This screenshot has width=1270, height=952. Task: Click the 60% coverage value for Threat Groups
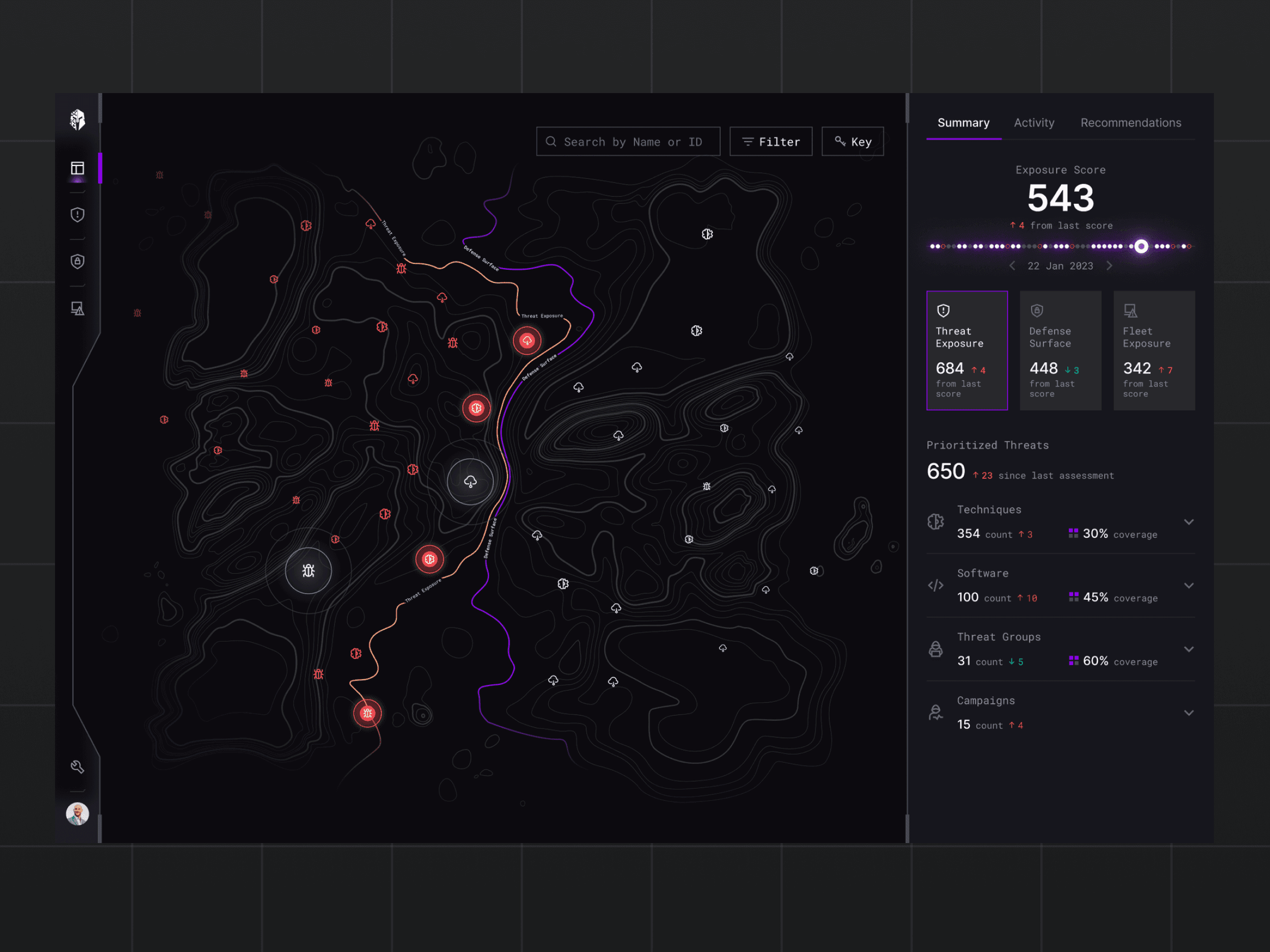click(x=1095, y=661)
